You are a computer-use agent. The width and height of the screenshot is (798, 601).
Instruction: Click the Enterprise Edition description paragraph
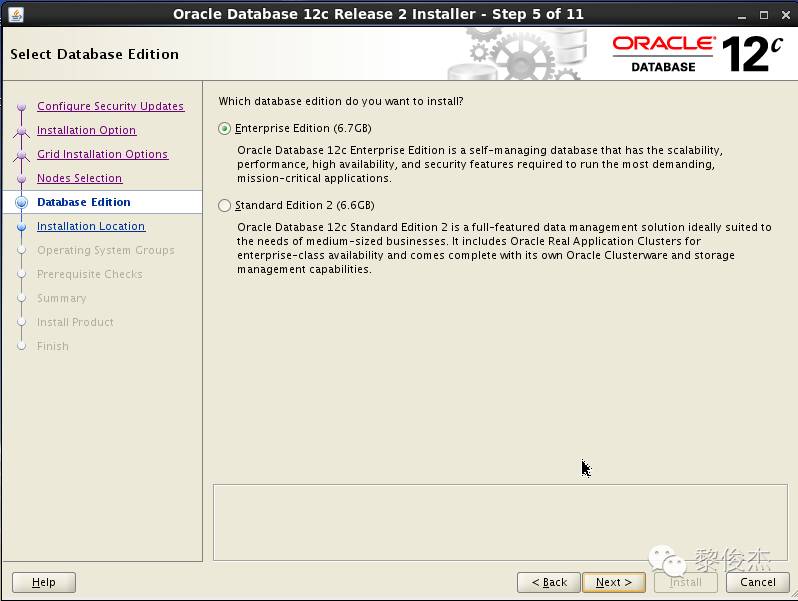pyautogui.click(x=479, y=164)
